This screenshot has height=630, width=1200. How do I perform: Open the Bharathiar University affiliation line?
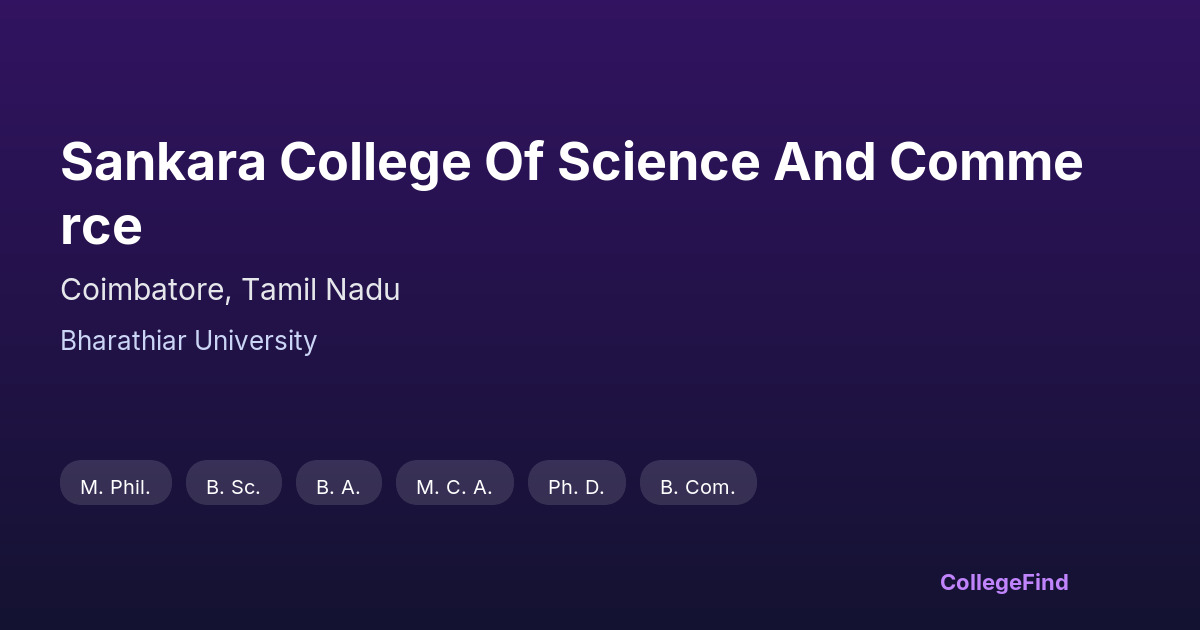[x=188, y=341]
